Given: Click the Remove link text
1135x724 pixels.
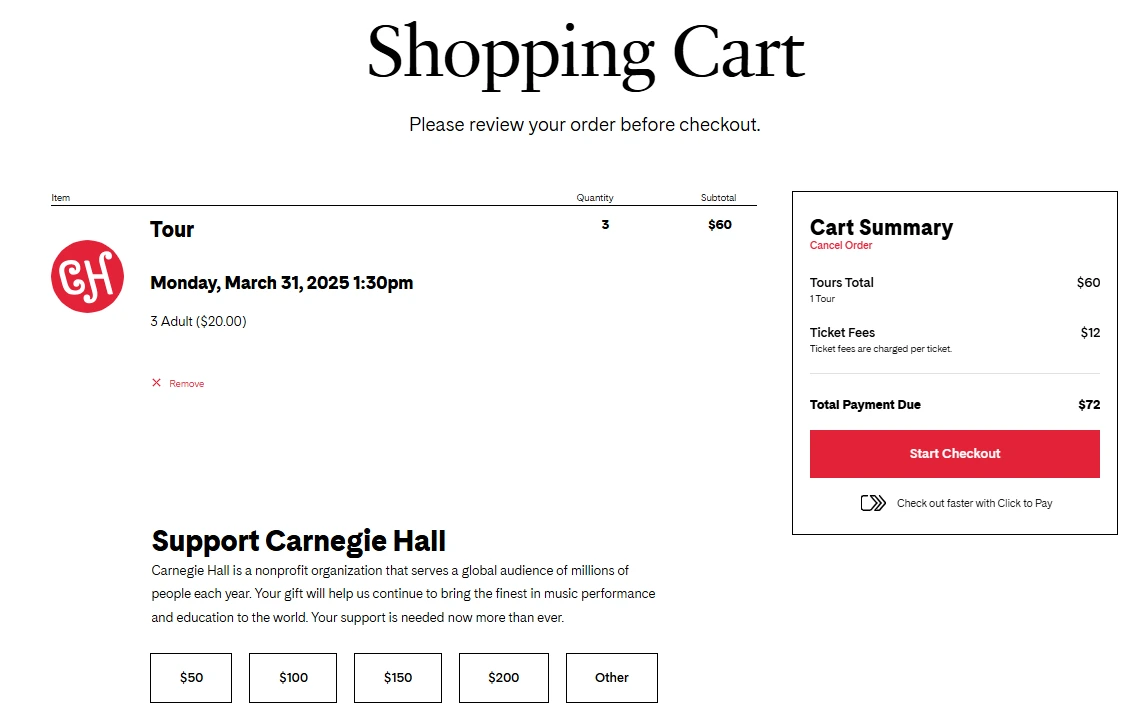Looking at the screenshot, I should tap(187, 384).
